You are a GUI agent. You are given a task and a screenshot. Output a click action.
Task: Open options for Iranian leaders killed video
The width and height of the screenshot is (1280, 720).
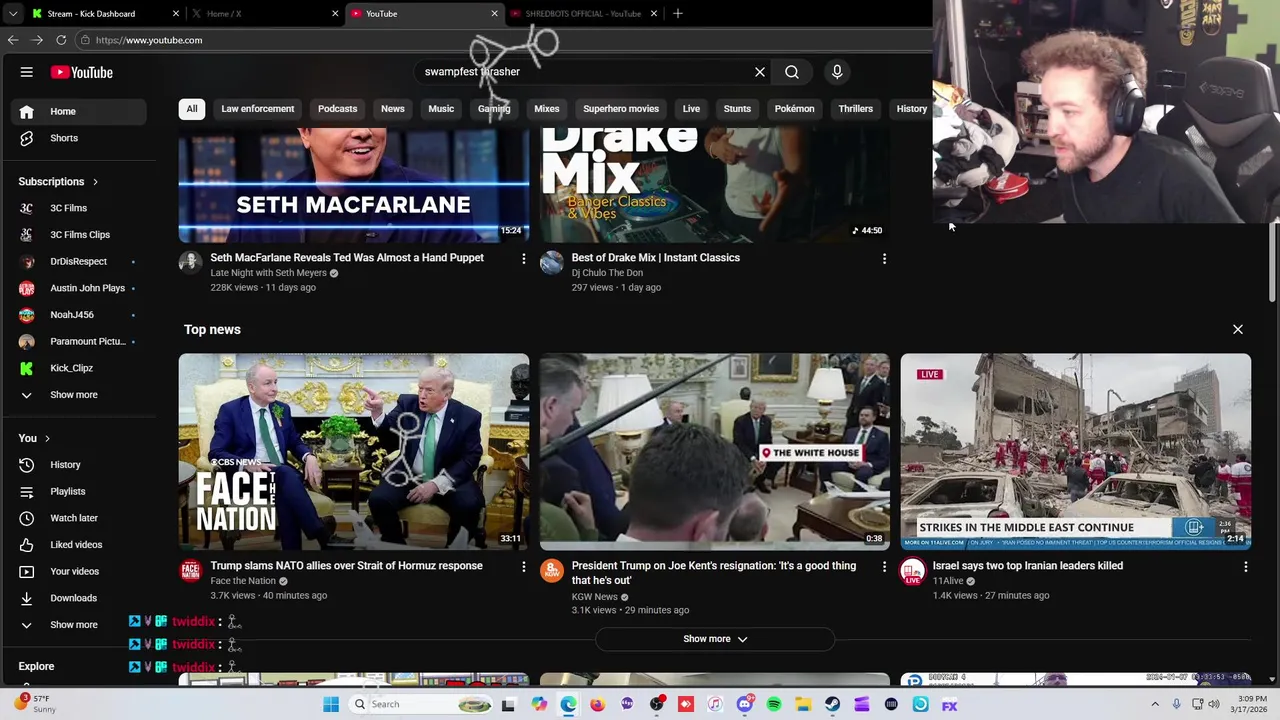(1245, 567)
